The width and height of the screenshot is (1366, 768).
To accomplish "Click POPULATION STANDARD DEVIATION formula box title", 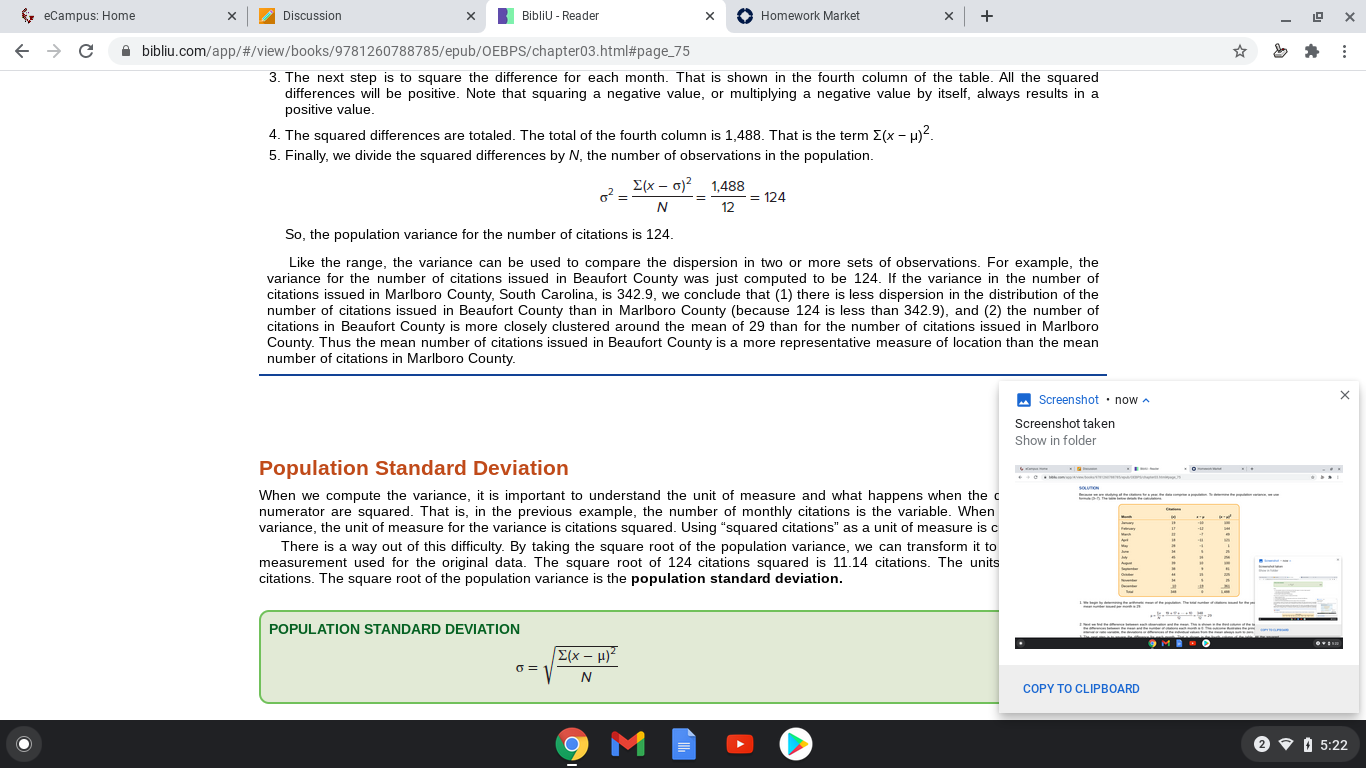I will click(394, 629).
